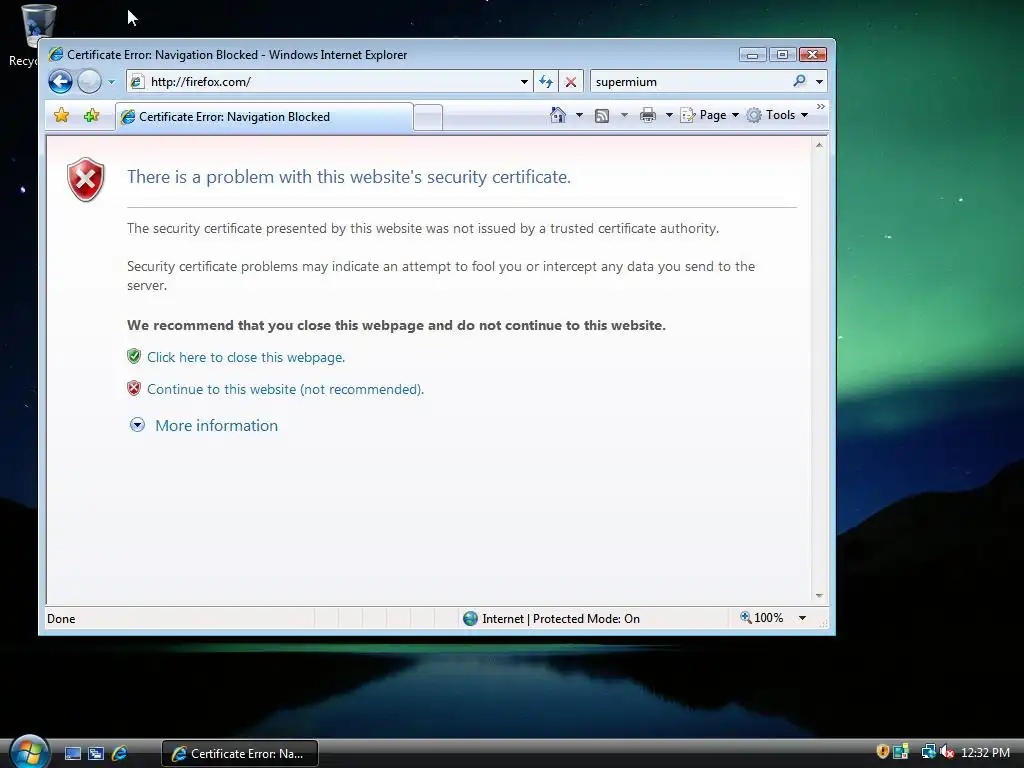This screenshot has width=1024, height=768.
Task: Click the address bar showing http://firefox.com/
Action: (x=330, y=82)
